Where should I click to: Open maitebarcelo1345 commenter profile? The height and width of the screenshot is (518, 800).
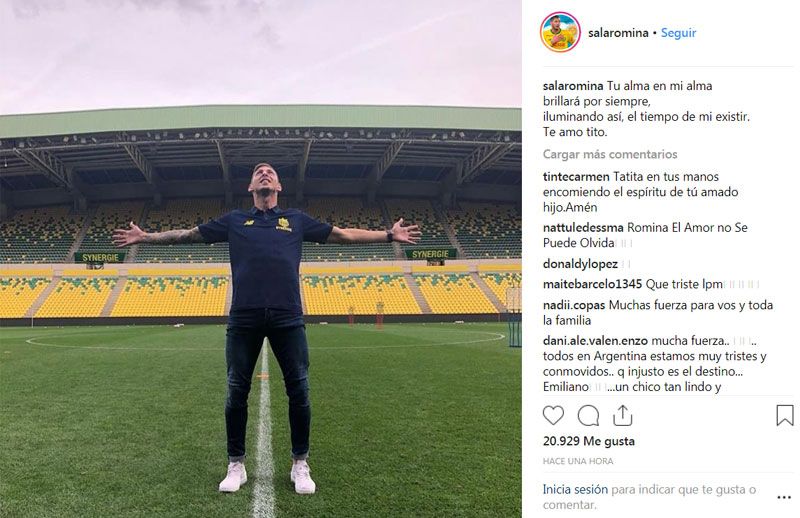(592, 284)
